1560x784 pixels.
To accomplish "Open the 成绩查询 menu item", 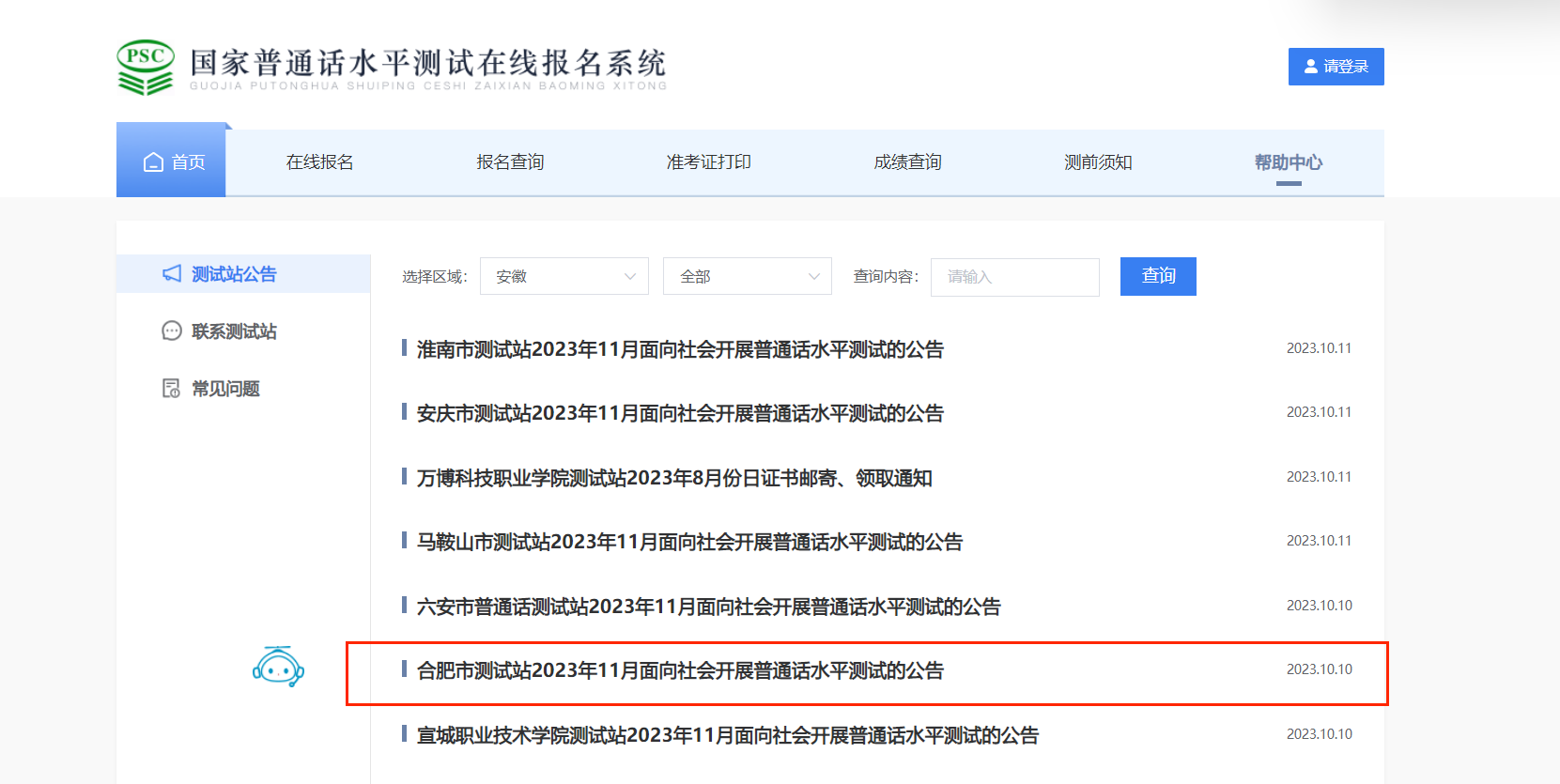I will coord(907,162).
